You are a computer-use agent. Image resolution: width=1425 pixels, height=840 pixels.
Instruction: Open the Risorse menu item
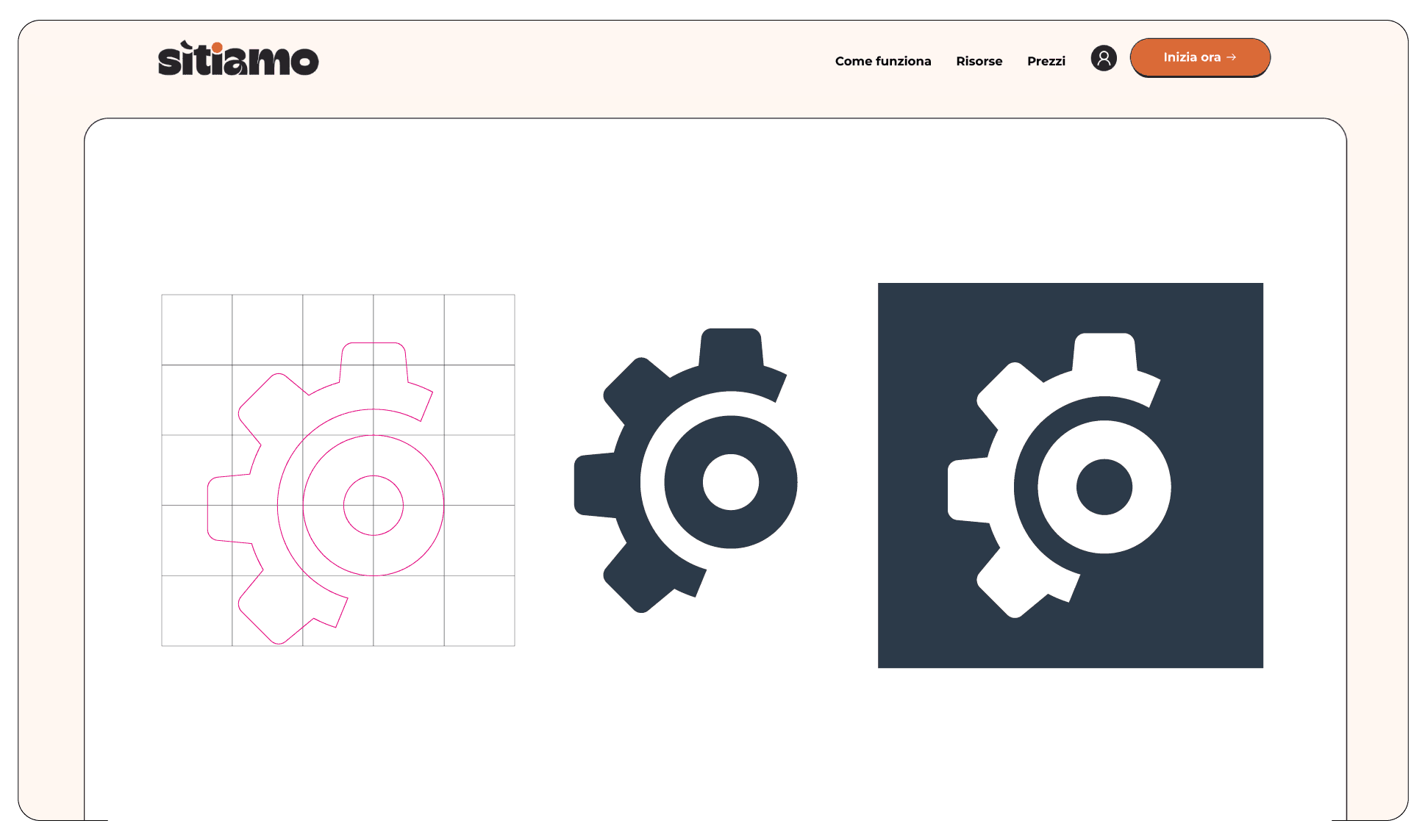coord(979,61)
